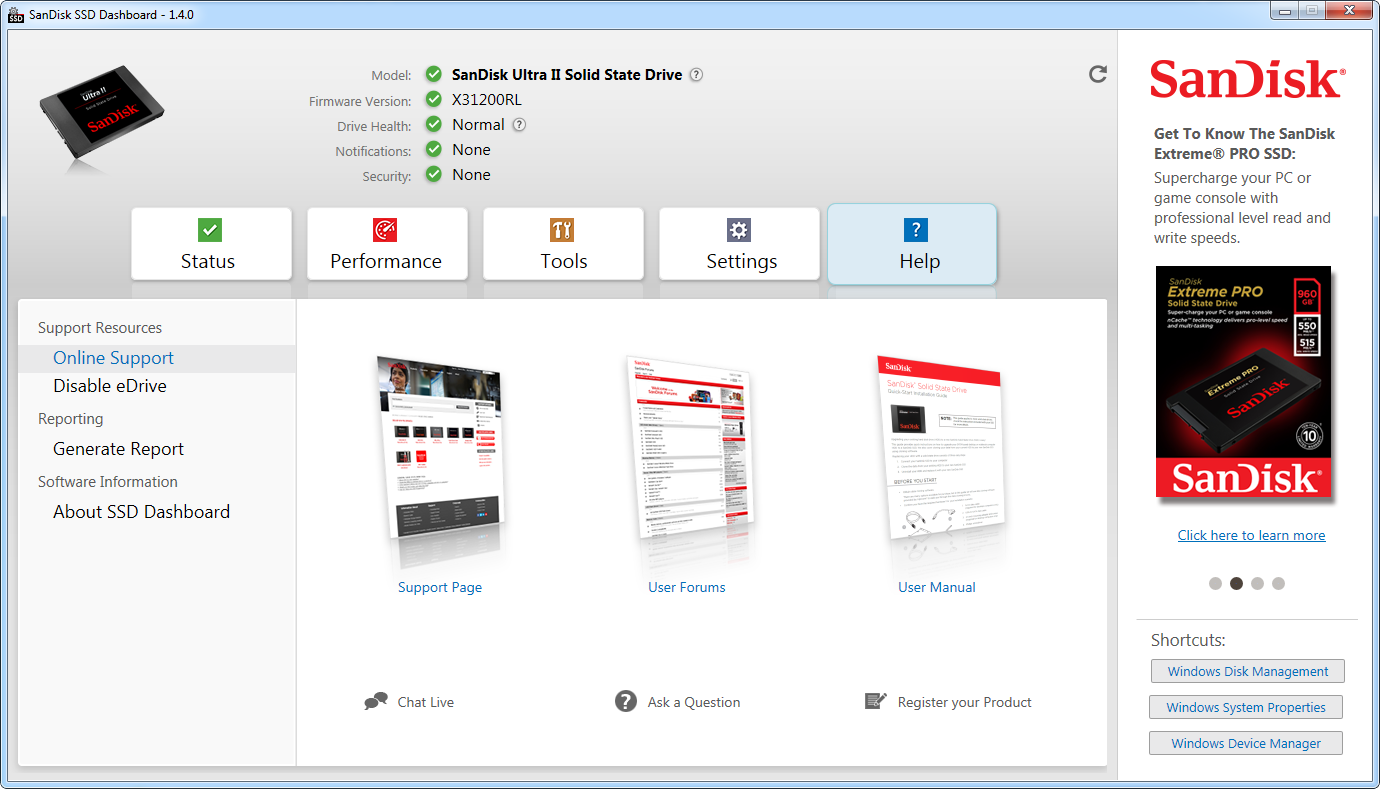Click the refresh icon near the drive info

click(x=1098, y=74)
